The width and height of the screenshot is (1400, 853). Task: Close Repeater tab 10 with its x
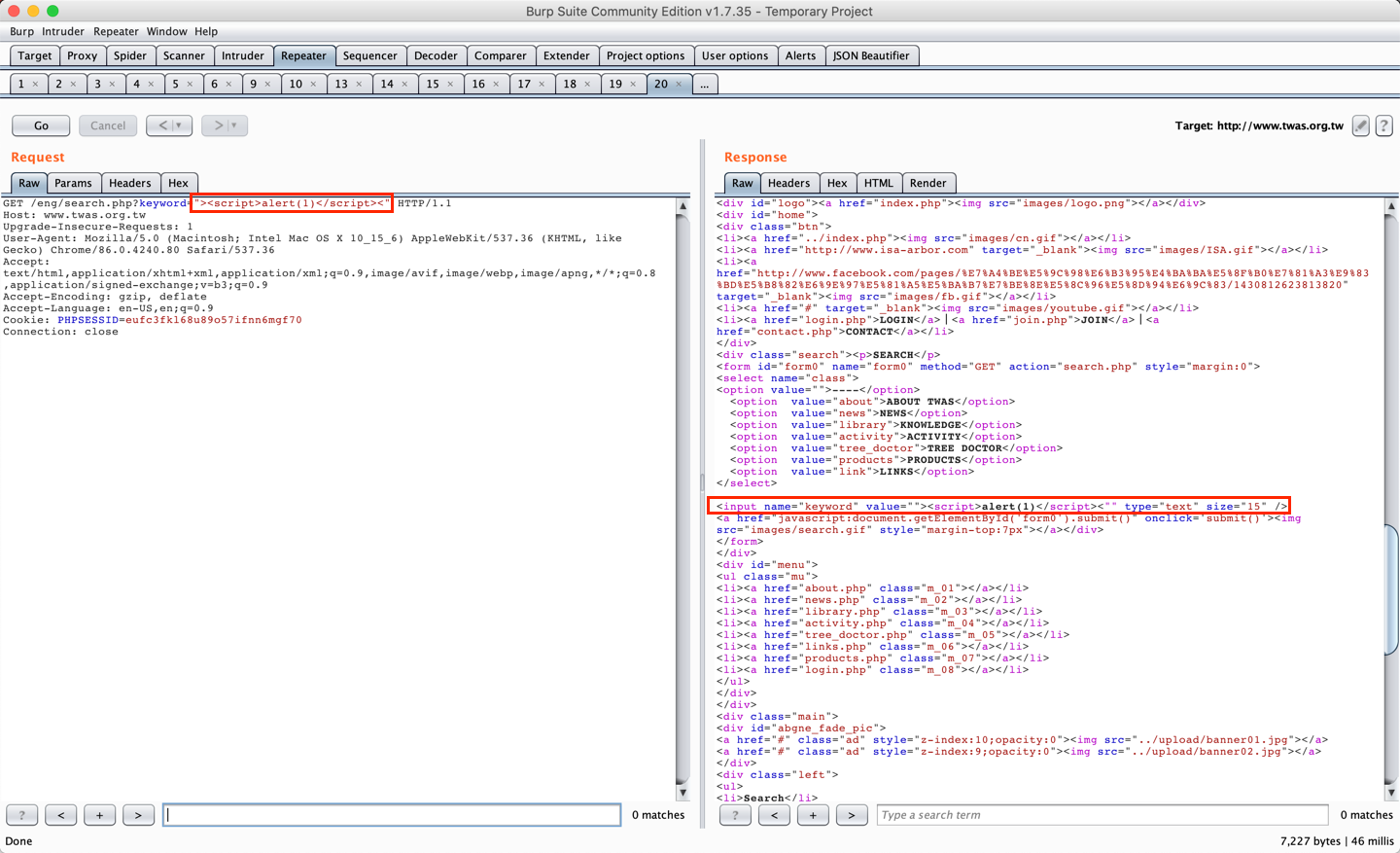point(313,85)
